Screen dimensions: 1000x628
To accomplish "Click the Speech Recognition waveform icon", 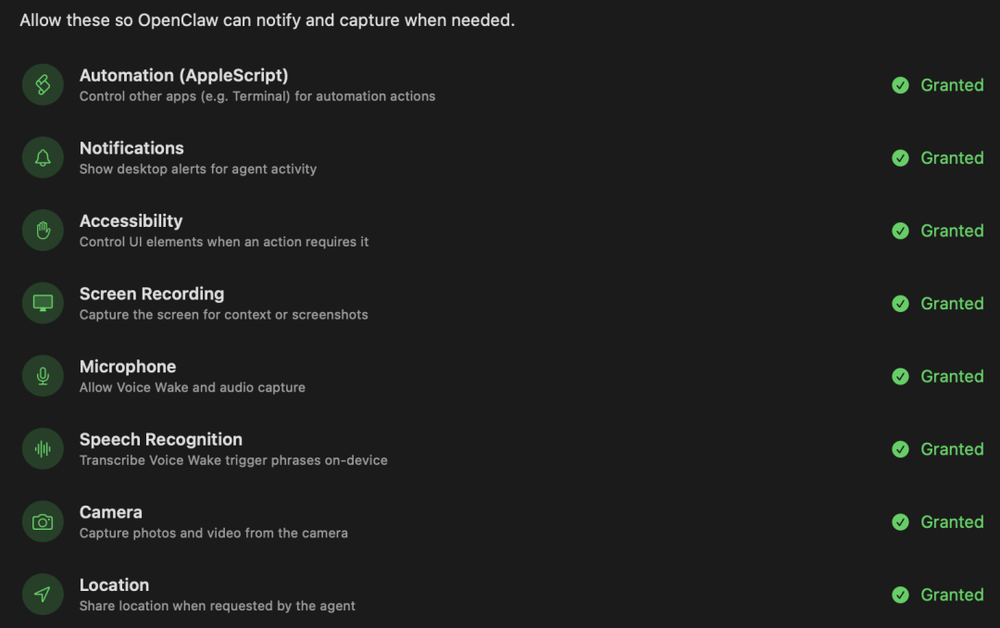I will tap(43, 449).
